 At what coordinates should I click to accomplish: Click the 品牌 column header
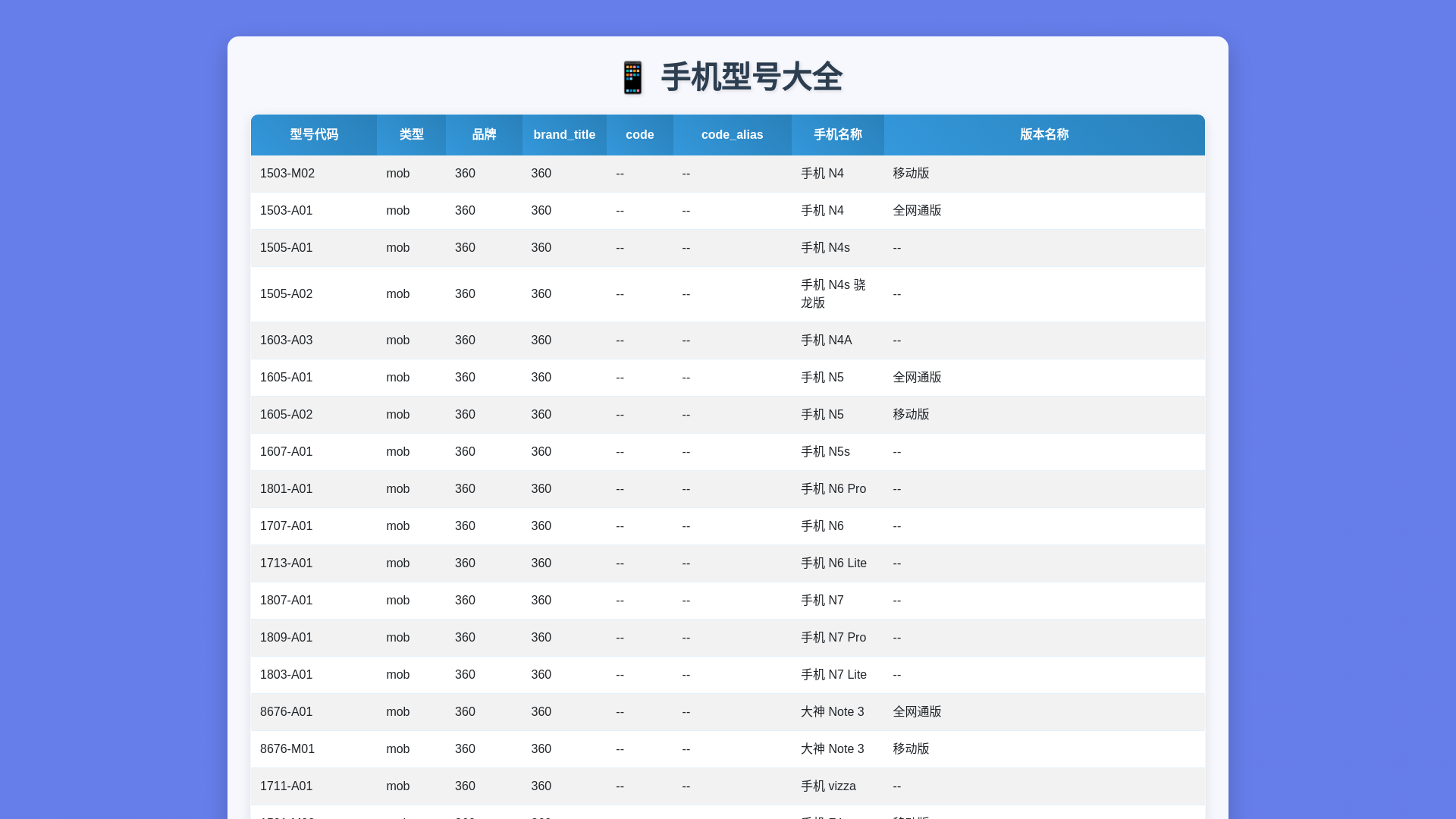point(484,135)
